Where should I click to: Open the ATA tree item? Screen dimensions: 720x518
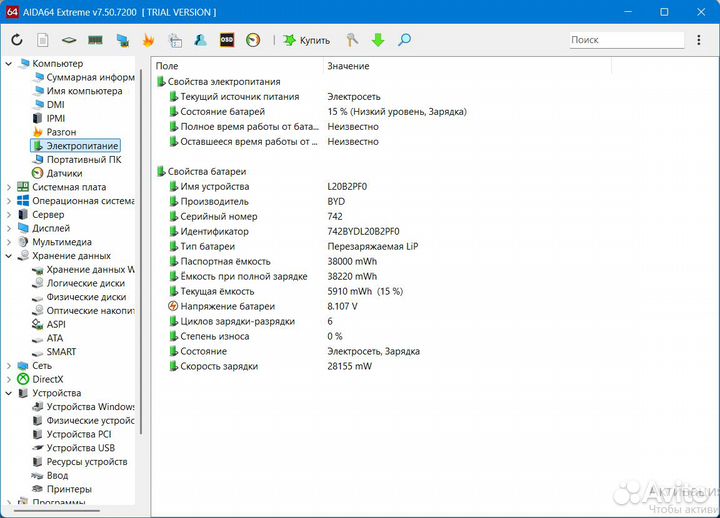[x=48, y=338]
